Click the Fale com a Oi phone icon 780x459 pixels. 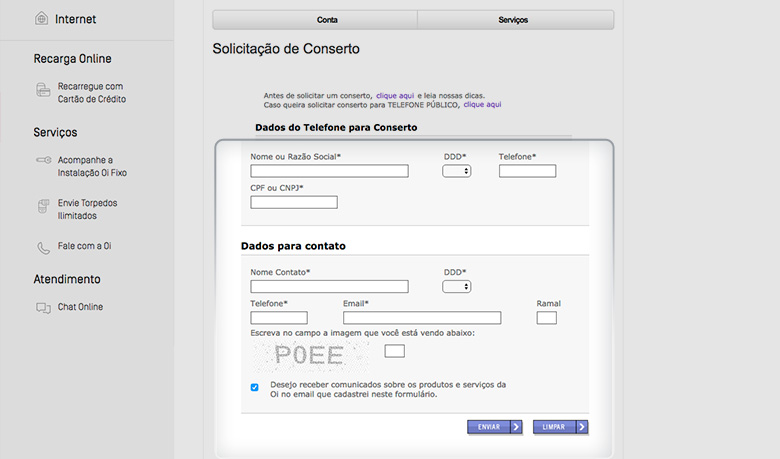[44, 248]
